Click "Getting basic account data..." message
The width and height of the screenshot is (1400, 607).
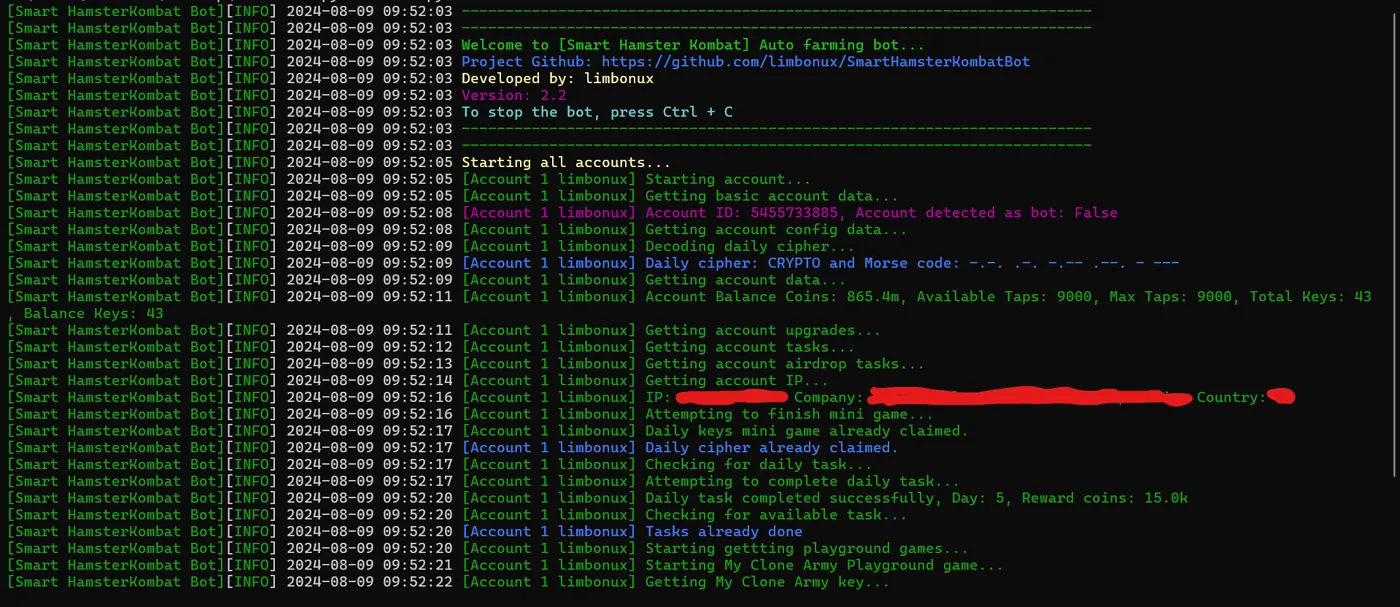click(x=772, y=196)
